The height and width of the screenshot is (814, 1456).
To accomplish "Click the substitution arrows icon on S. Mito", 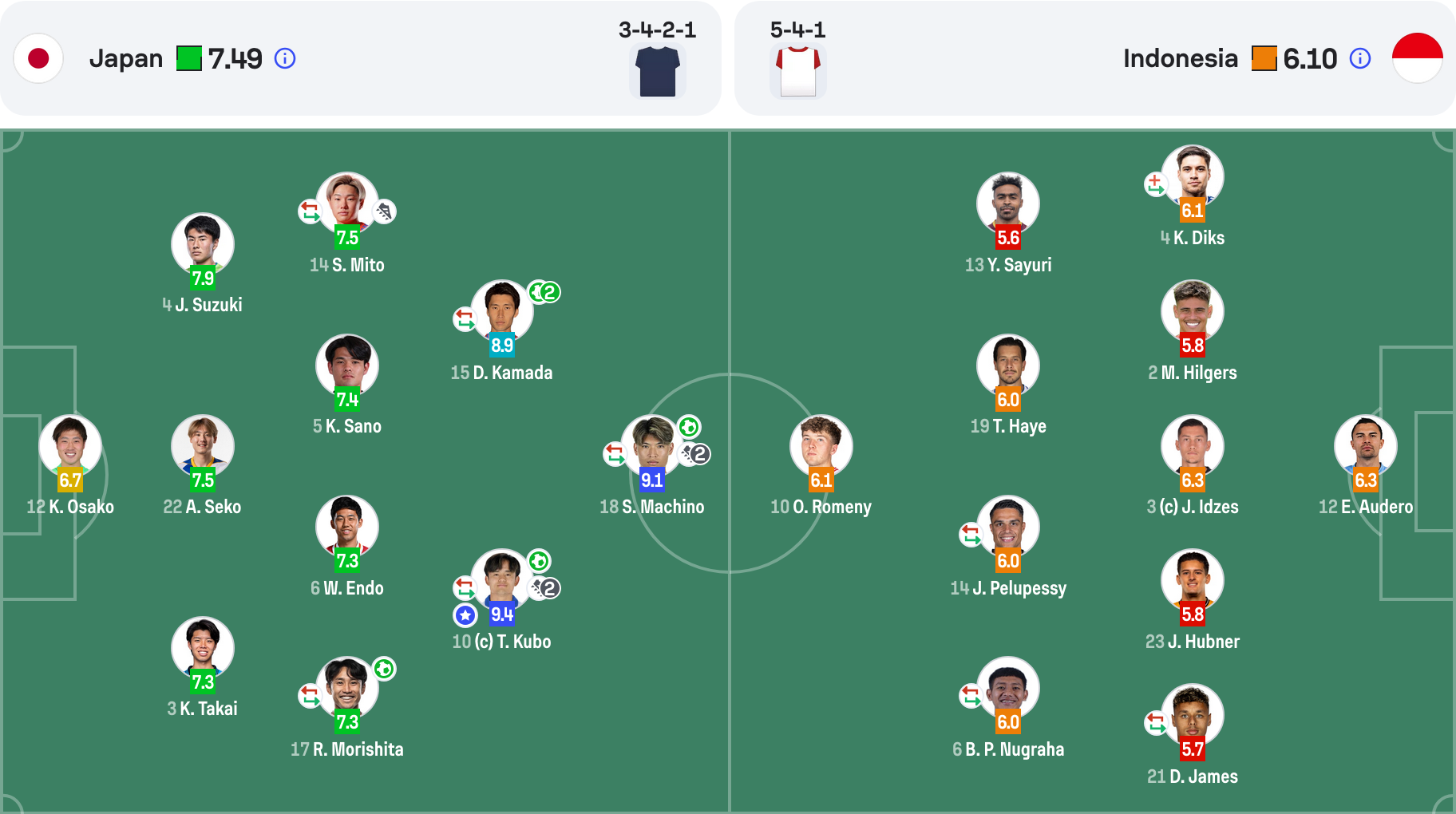I will pyautogui.click(x=310, y=211).
